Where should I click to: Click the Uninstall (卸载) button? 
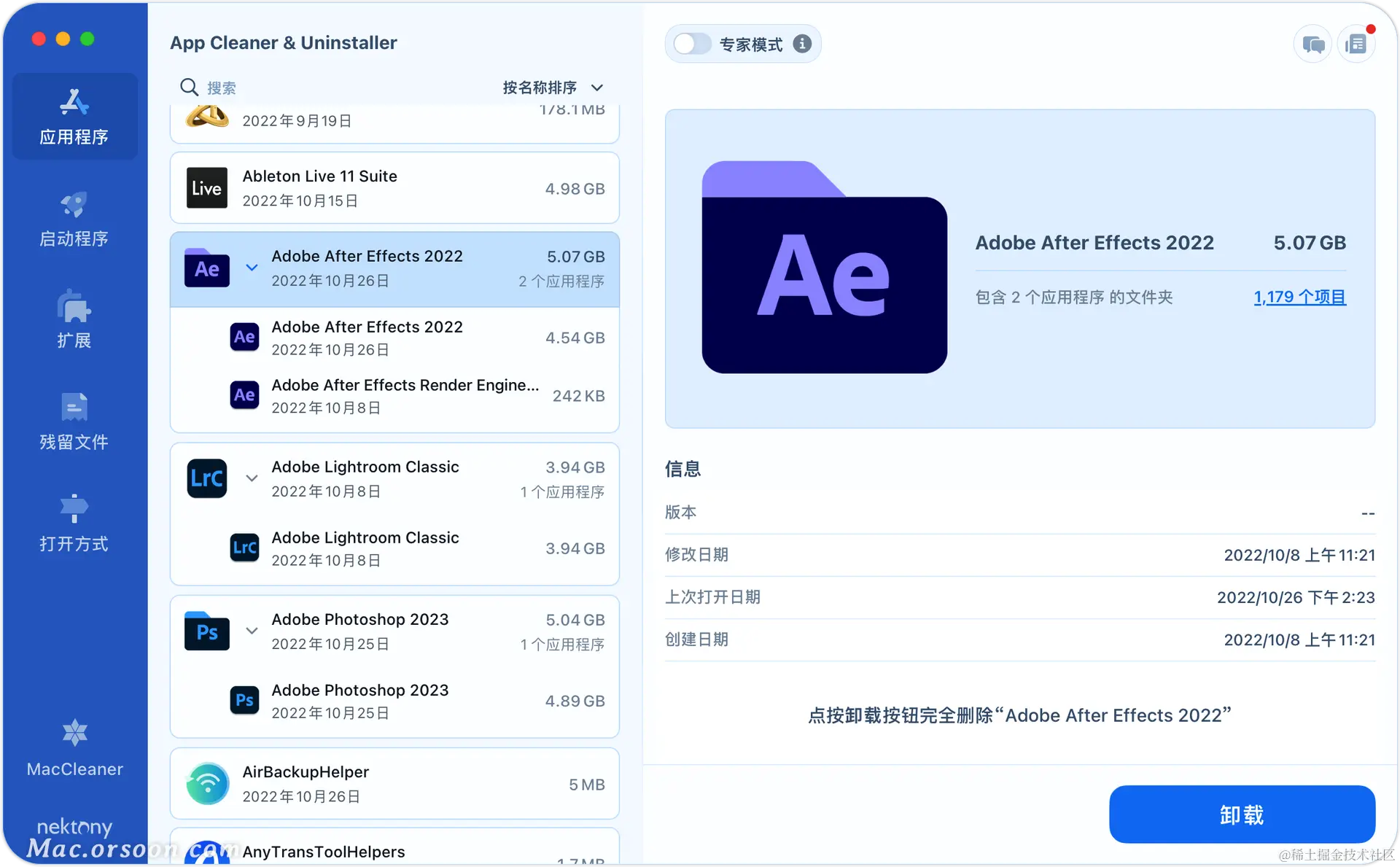tap(1242, 814)
